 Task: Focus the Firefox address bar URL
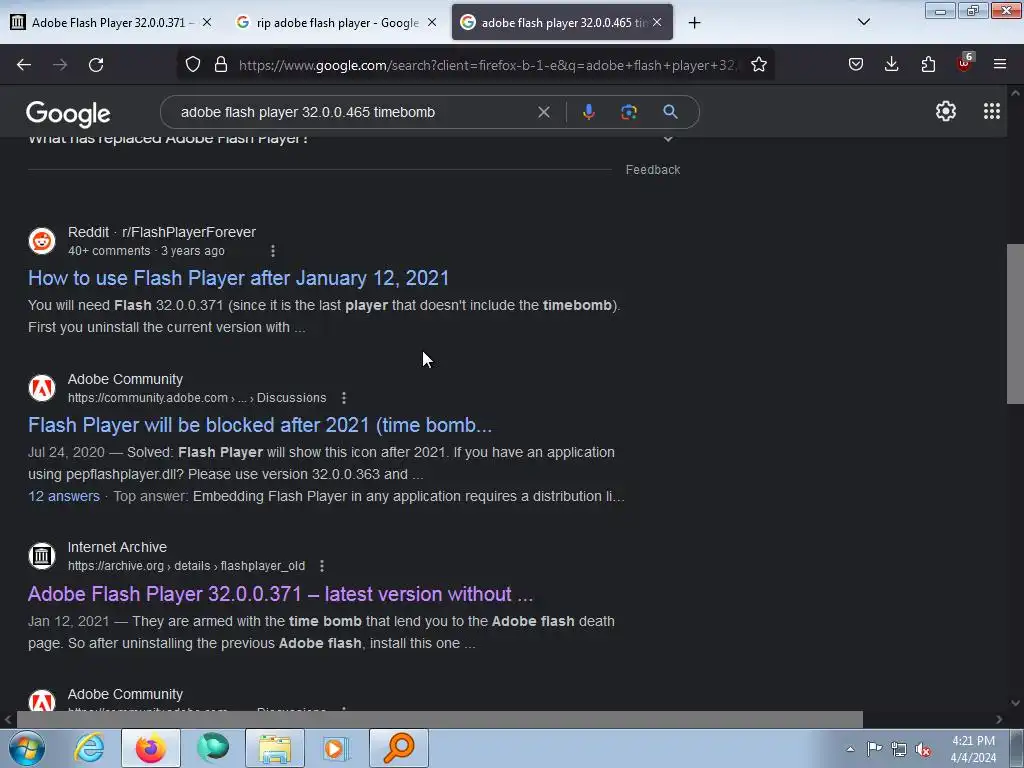click(x=487, y=65)
